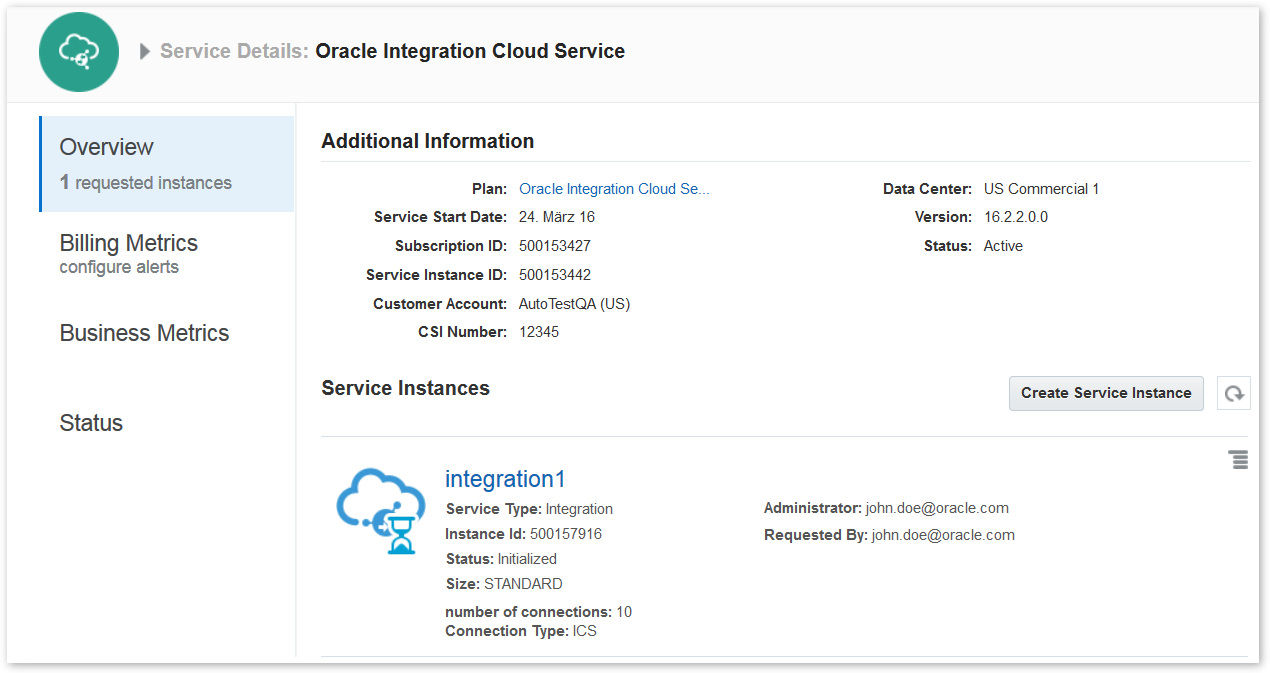Expand the Service Details disclosure triangle
Viewport: 1270px width, 673px height.
[145, 52]
